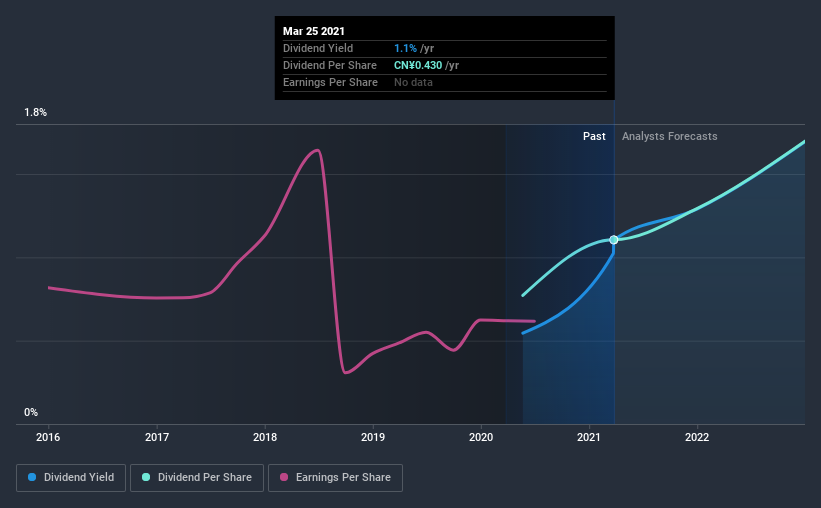Click the highlighted data point marker on chart

614,240
